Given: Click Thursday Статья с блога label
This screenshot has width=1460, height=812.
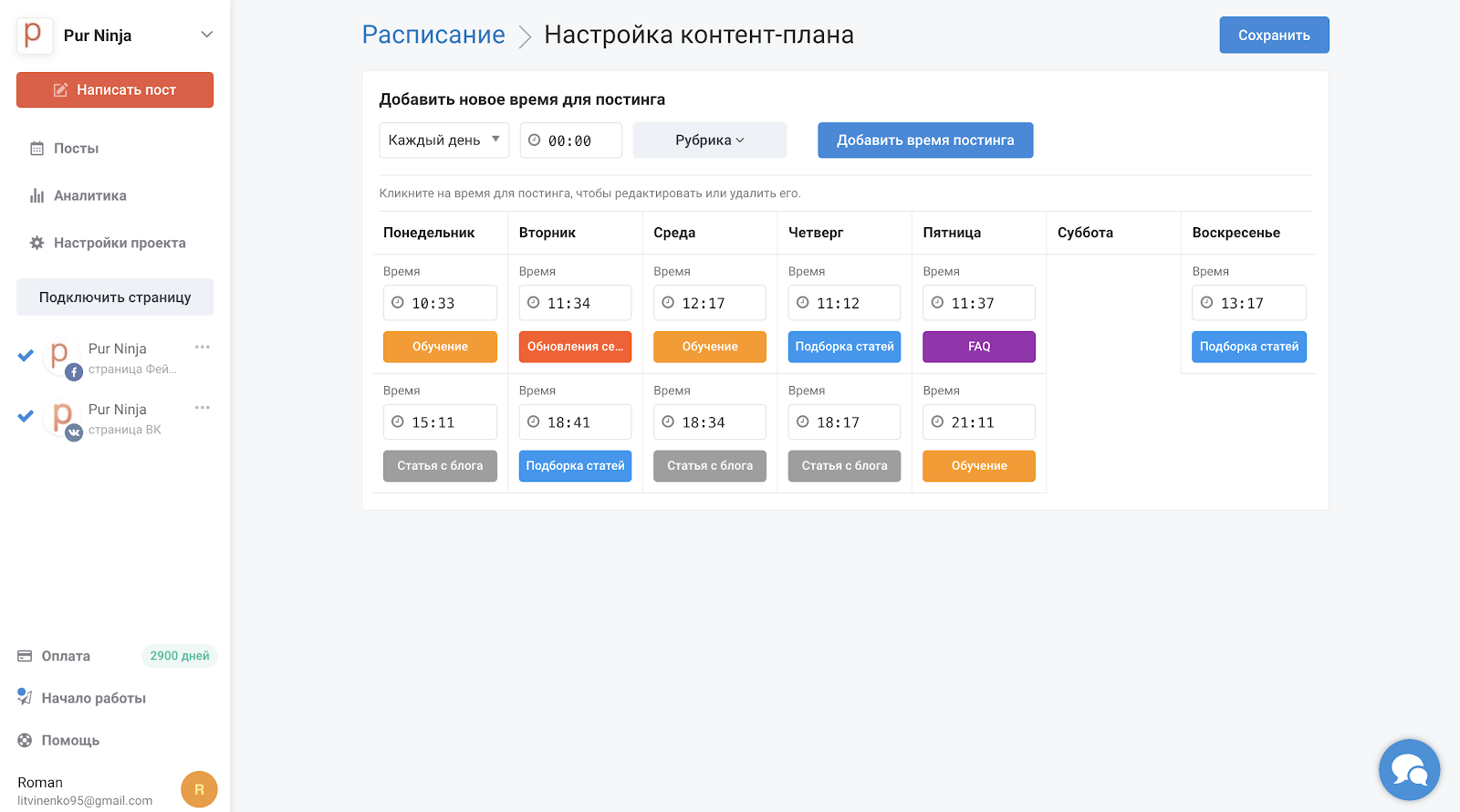Looking at the screenshot, I should click(x=844, y=466).
